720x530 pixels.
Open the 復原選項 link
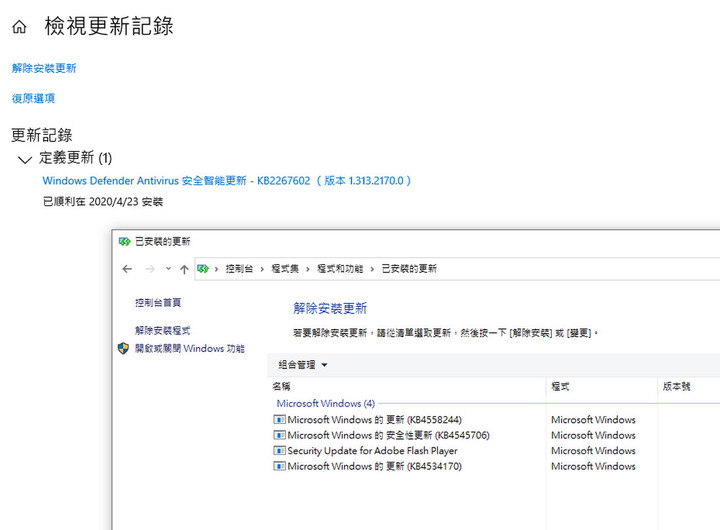33,98
